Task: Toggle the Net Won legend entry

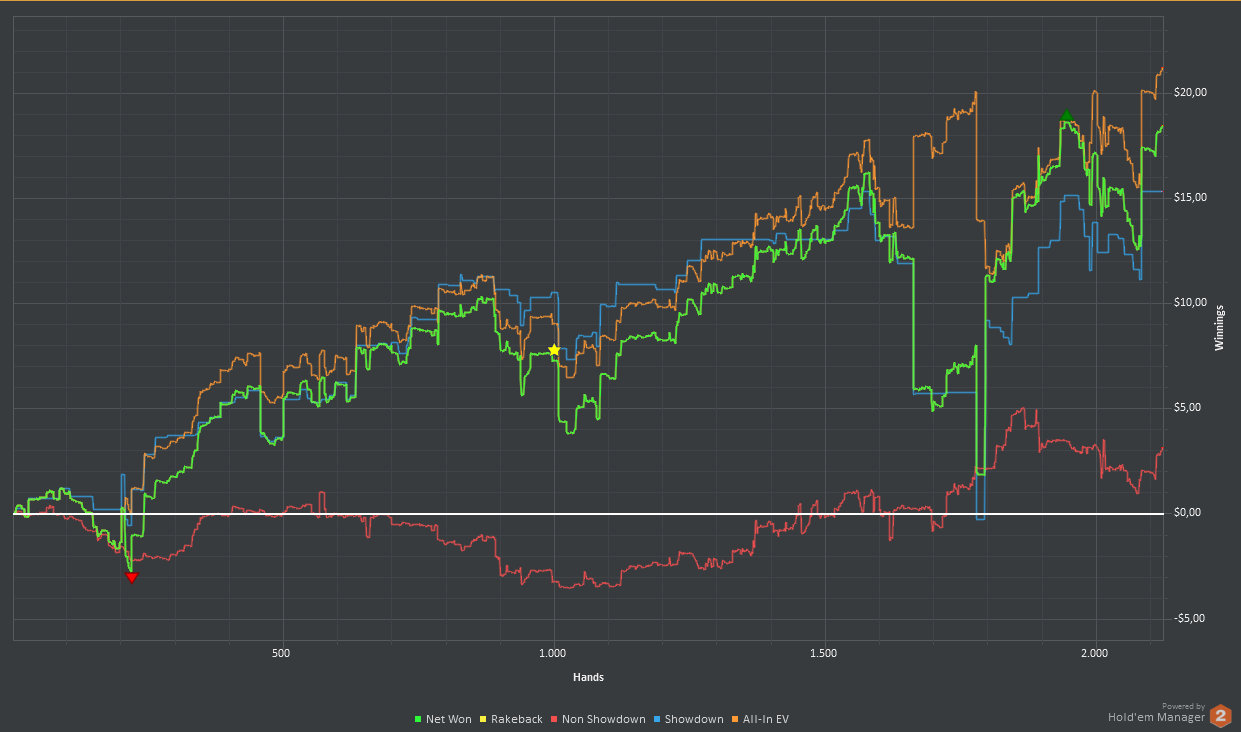Action: 443,719
